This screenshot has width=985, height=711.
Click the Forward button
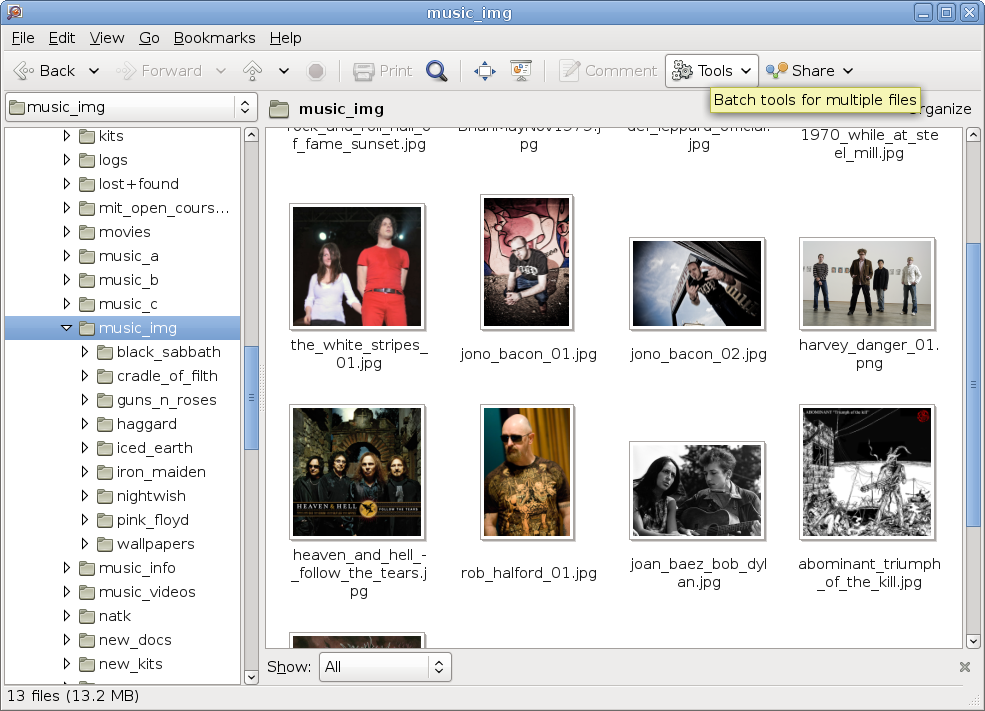pos(160,71)
